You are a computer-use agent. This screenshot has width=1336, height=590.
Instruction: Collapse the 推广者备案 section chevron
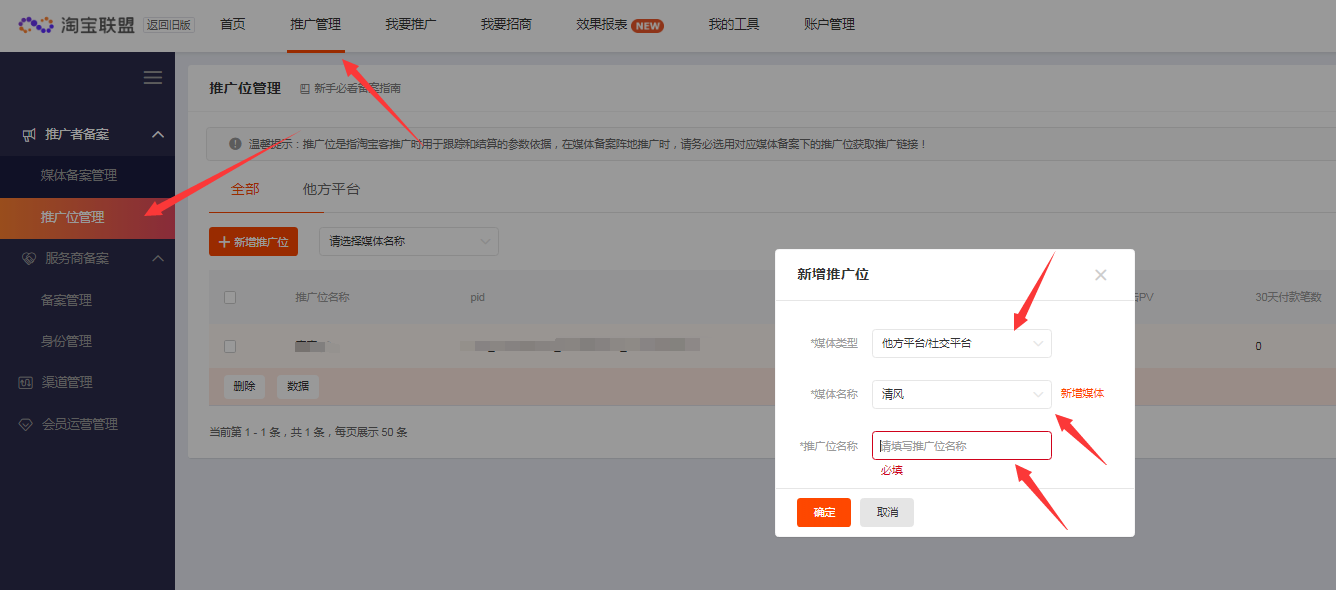pos(157,134)
